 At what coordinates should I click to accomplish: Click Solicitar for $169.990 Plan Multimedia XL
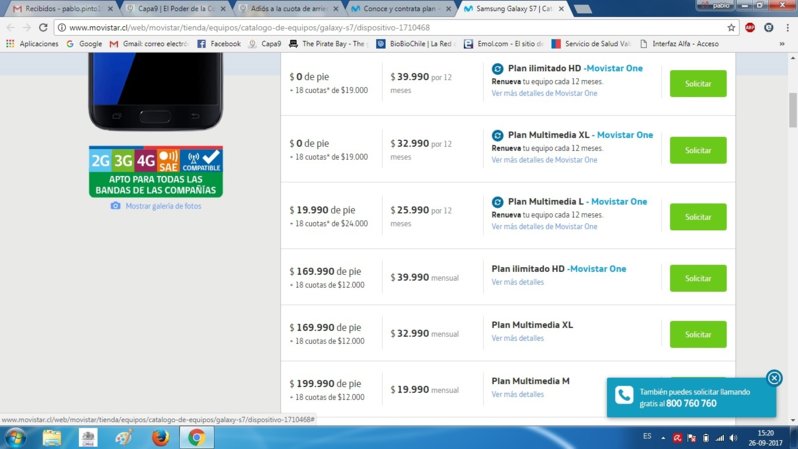coord(698,334)
